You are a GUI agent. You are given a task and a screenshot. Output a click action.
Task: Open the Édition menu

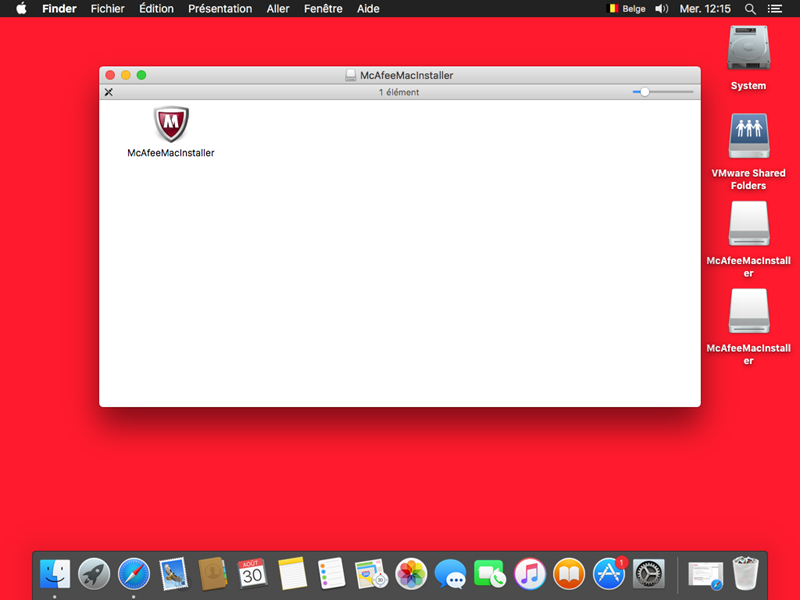tap(156, 9)
